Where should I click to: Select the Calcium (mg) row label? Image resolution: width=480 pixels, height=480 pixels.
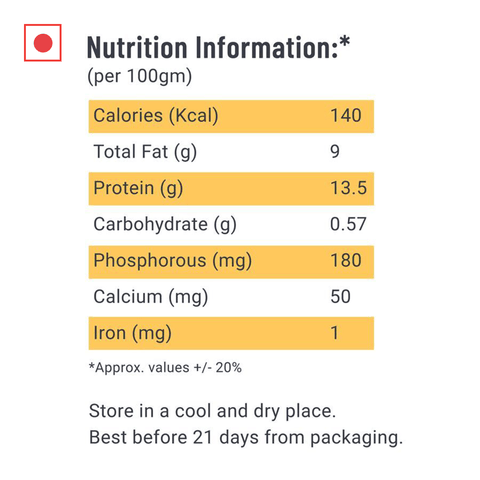(x=151, y=297)
